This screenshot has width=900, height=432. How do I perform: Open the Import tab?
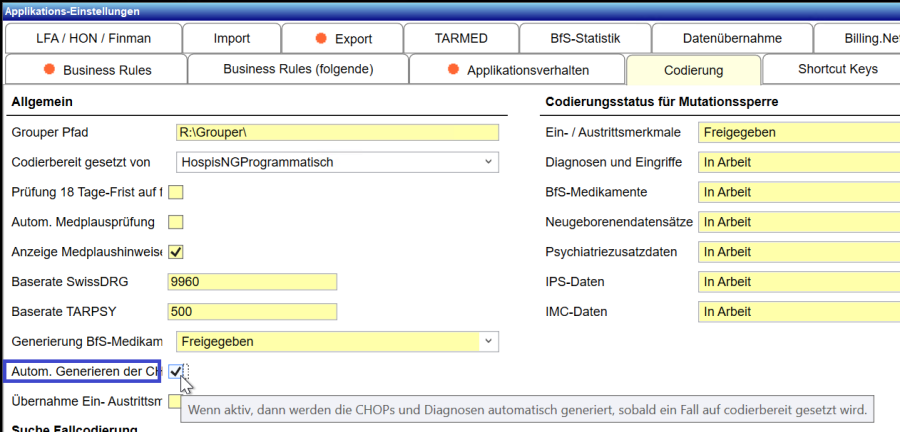[x=232, y=39]
